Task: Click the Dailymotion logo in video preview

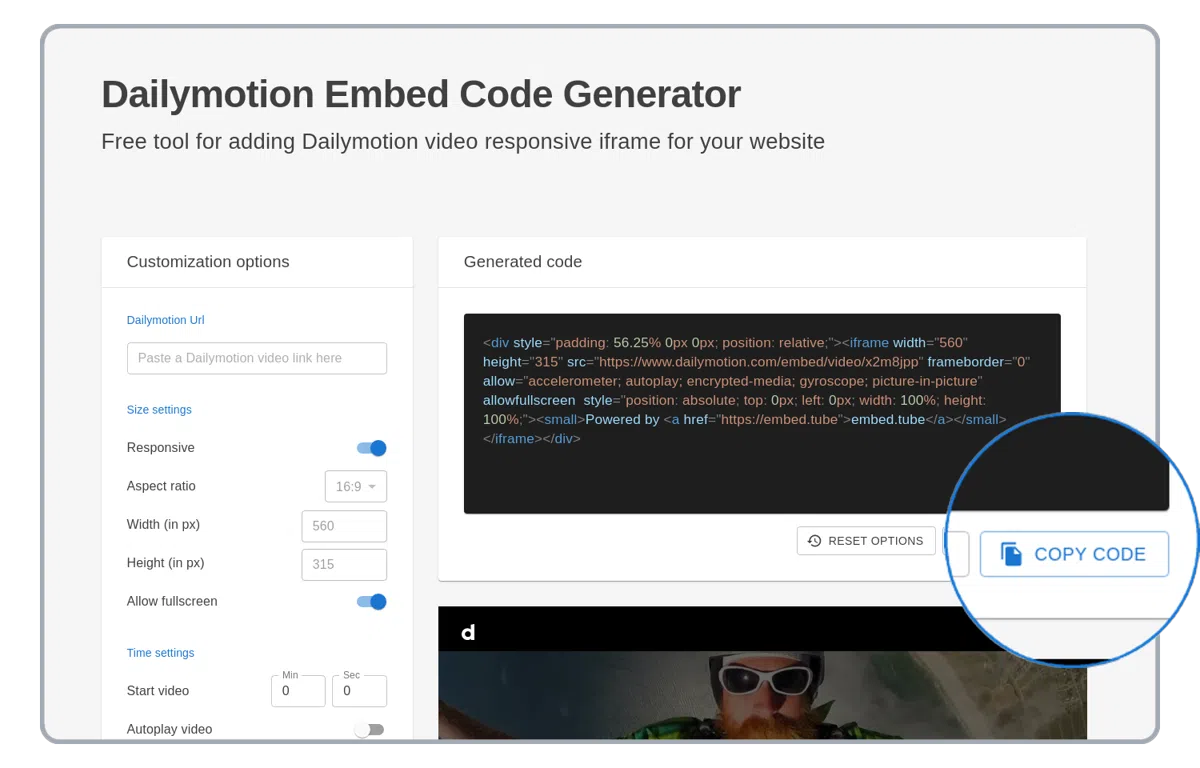Action: 468,632
